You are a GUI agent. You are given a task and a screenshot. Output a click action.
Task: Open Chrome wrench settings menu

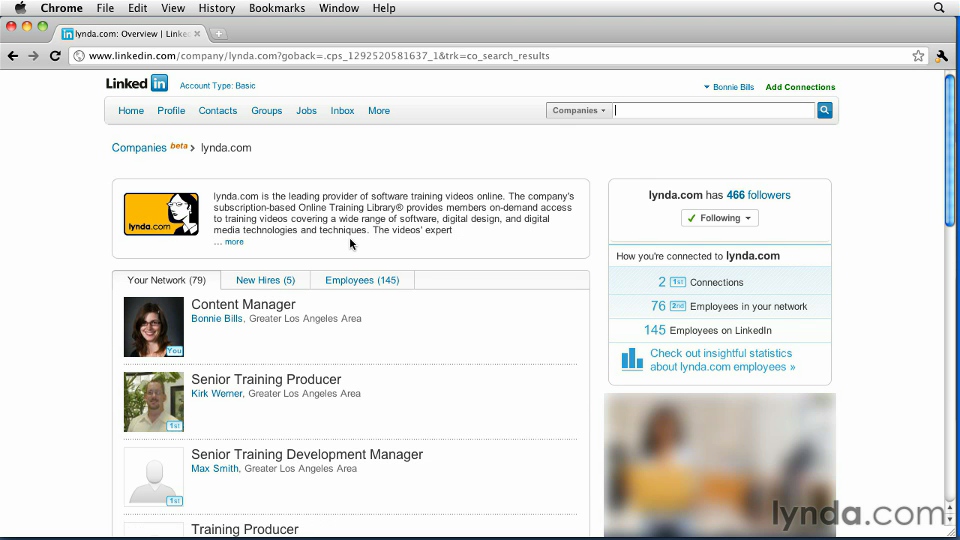point(942,56)
